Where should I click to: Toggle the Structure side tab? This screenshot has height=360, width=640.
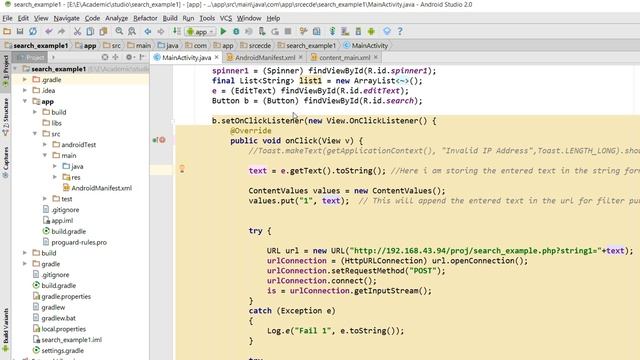coord(6,116)
